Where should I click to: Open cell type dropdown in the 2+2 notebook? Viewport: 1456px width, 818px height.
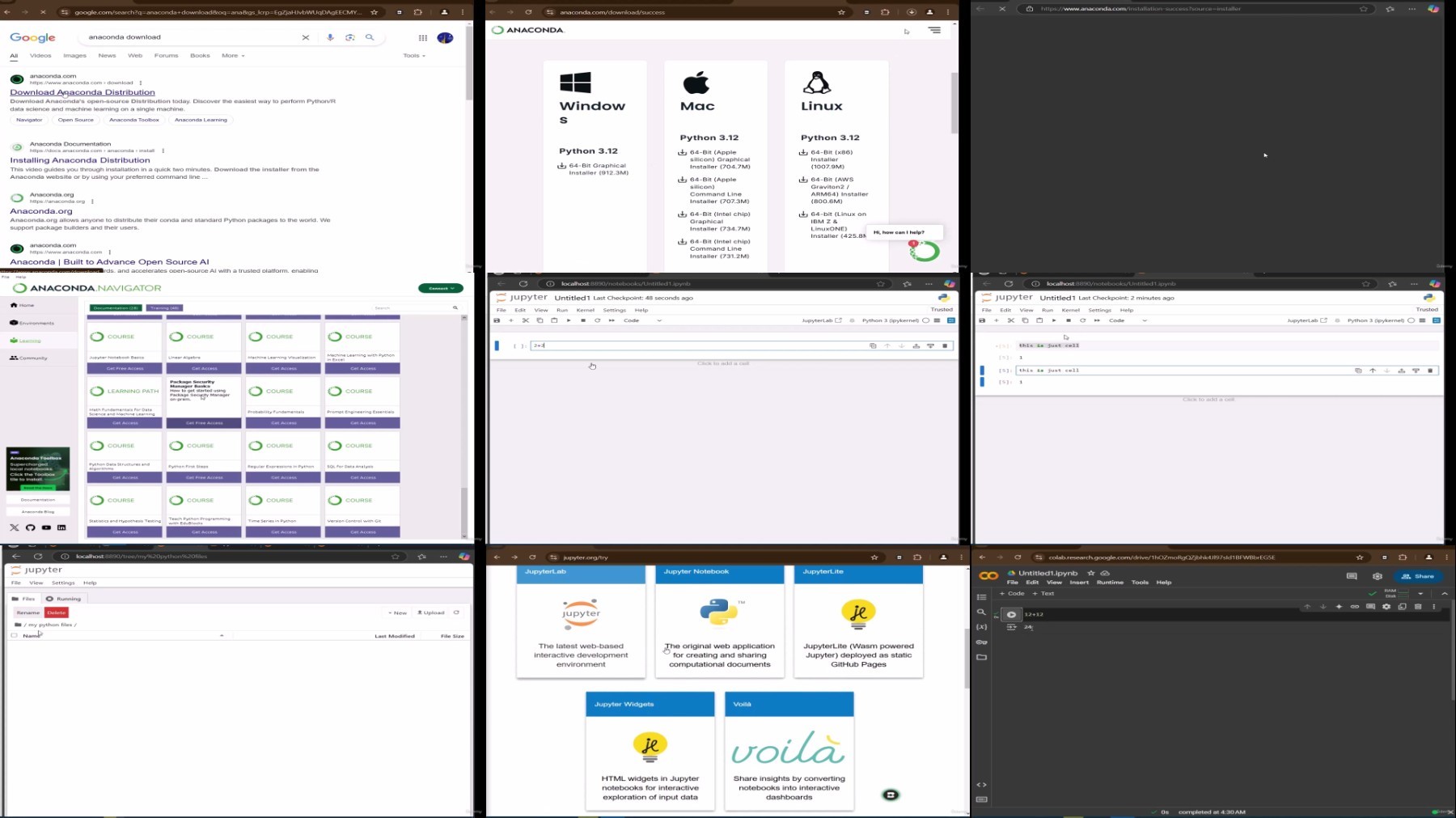pos(642,320)
